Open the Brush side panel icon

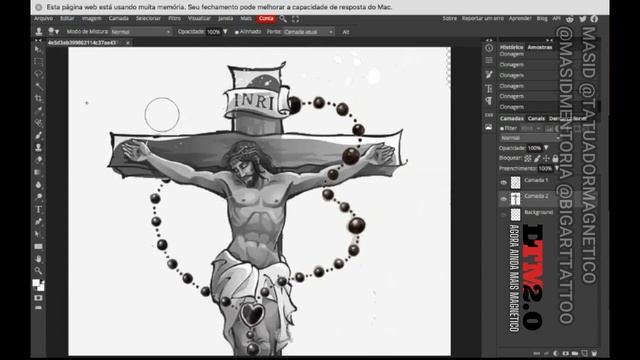tap(489, 74)
